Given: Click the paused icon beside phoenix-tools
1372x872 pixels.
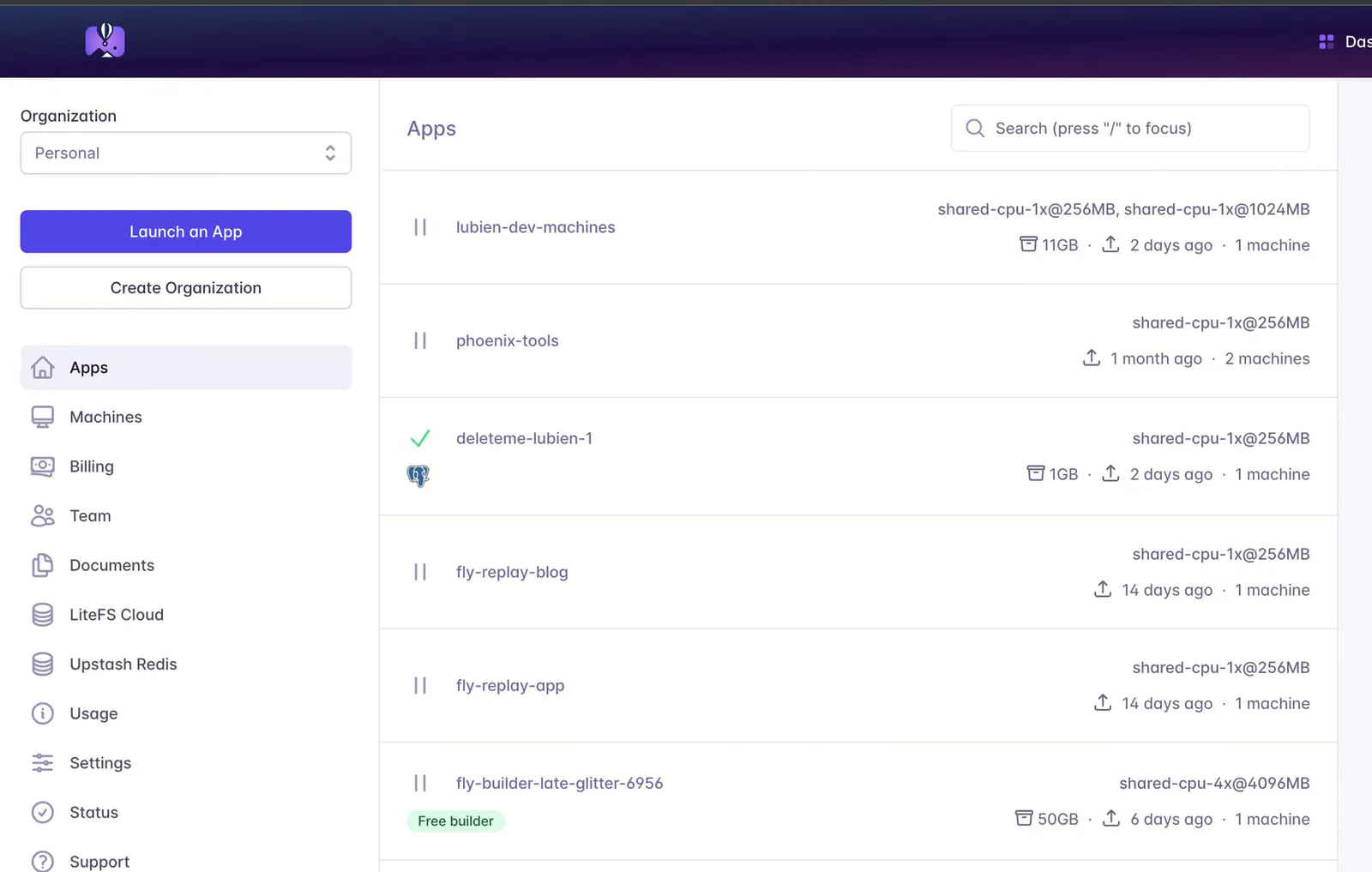Looking at the screenshot, I should point(420,340).
